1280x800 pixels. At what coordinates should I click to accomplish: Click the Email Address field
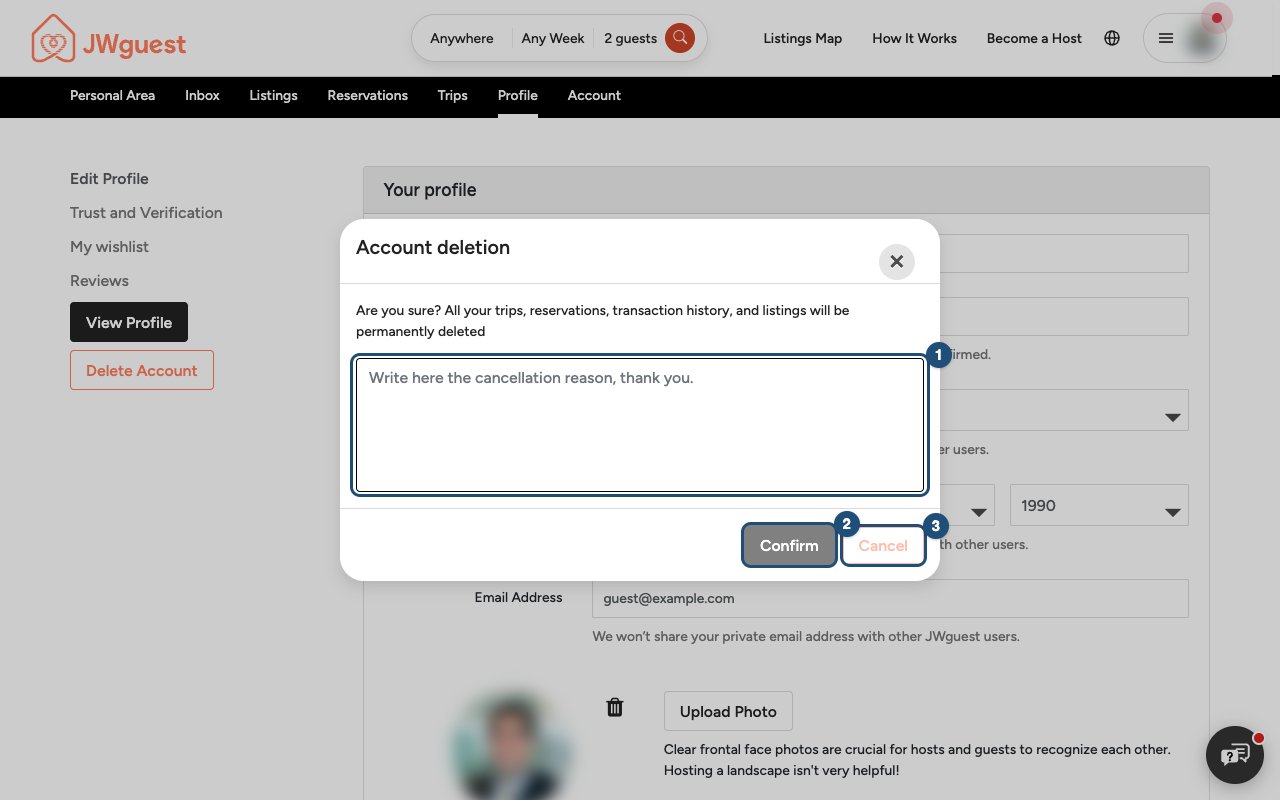tap(890, 598)
